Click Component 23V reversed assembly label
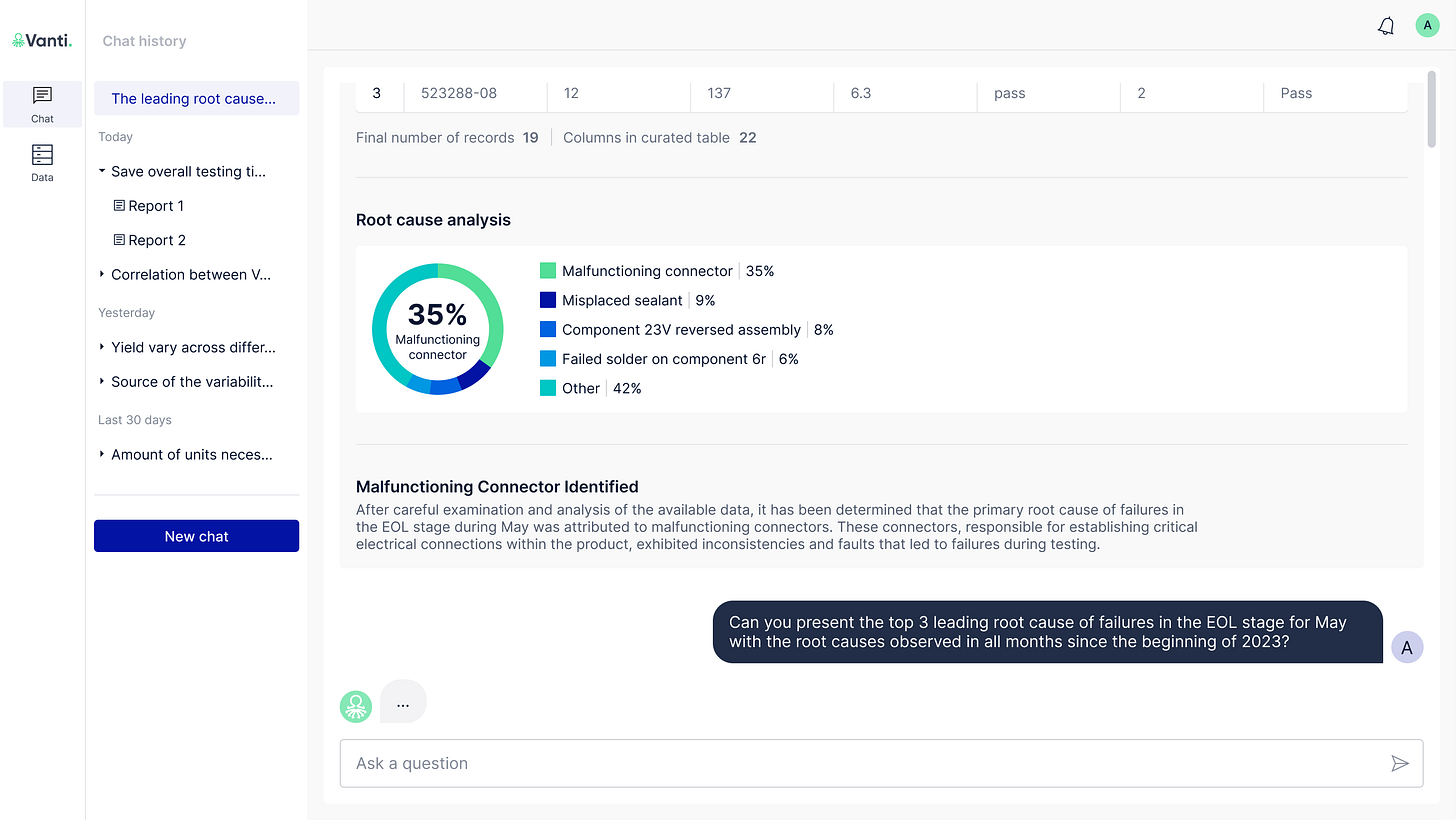This screenshot has height=820, width=1456. [x=681, y=329]
